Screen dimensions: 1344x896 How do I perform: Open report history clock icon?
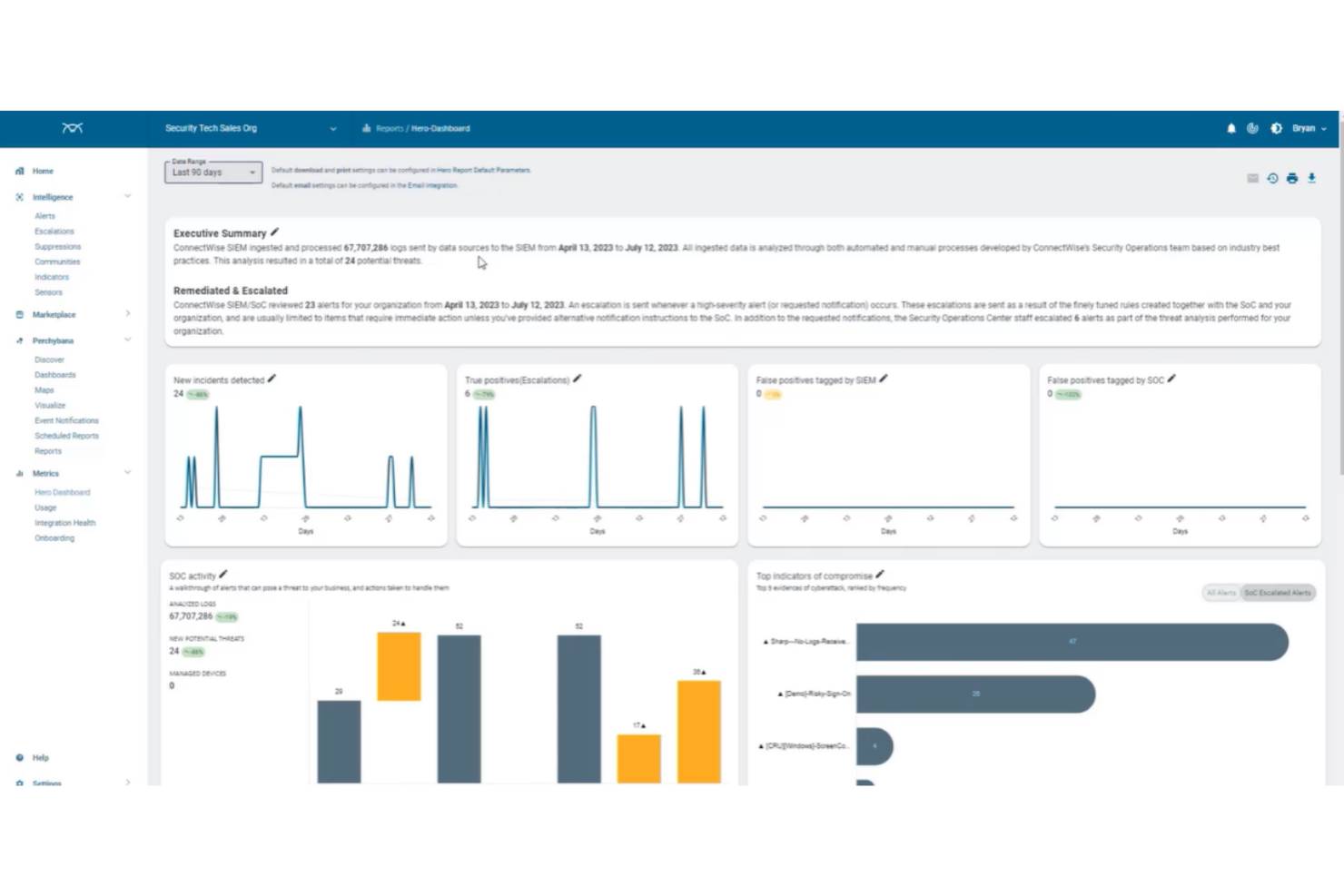(1272, 178)
